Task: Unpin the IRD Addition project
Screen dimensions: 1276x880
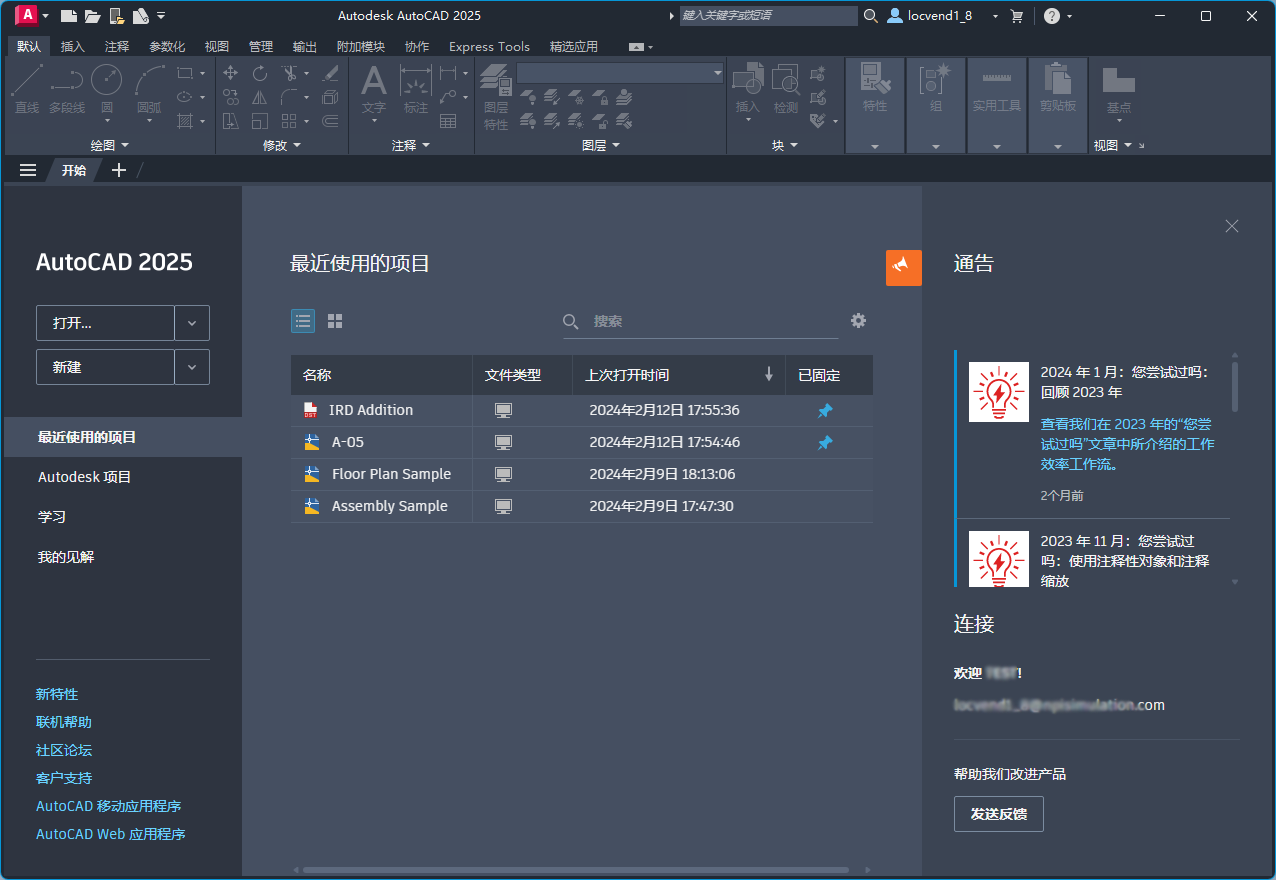Action: 825,410
